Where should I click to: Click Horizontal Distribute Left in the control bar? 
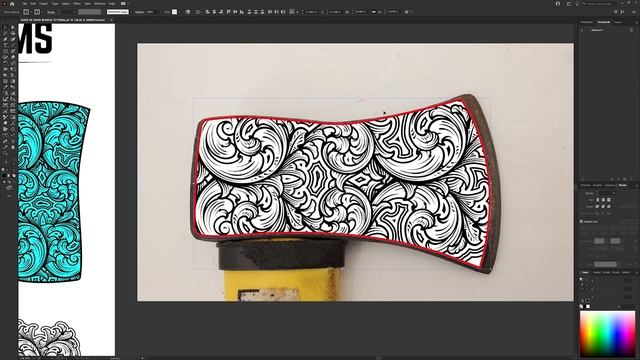pos(270,12)
